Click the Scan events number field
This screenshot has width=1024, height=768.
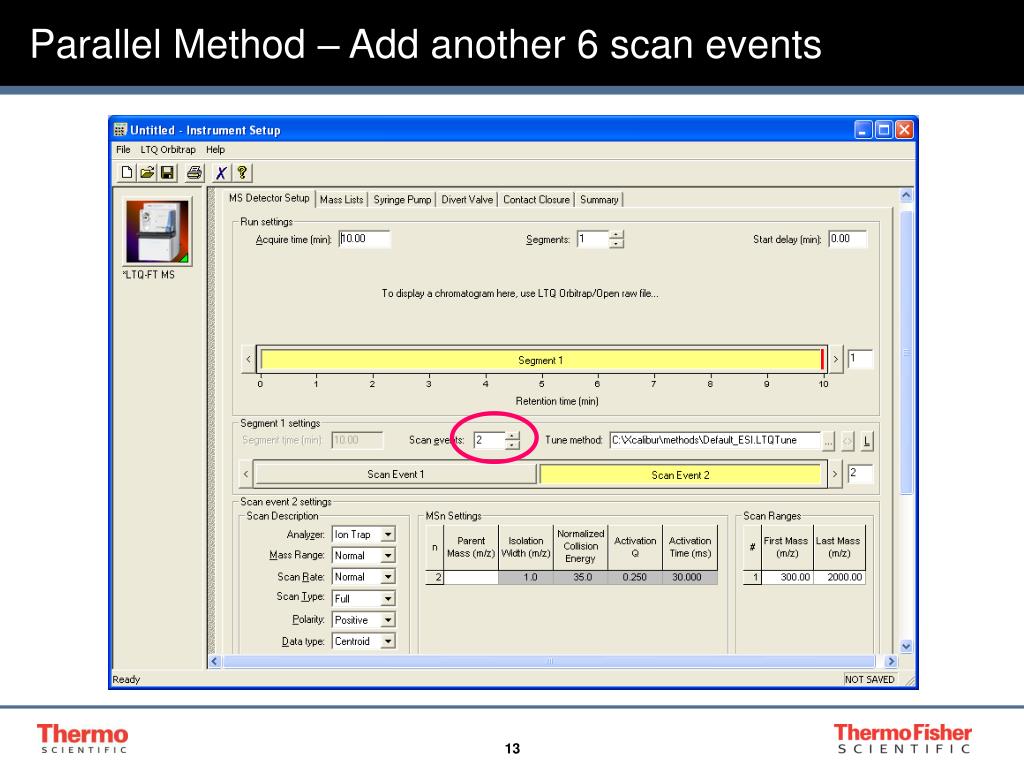click(489, 440)
